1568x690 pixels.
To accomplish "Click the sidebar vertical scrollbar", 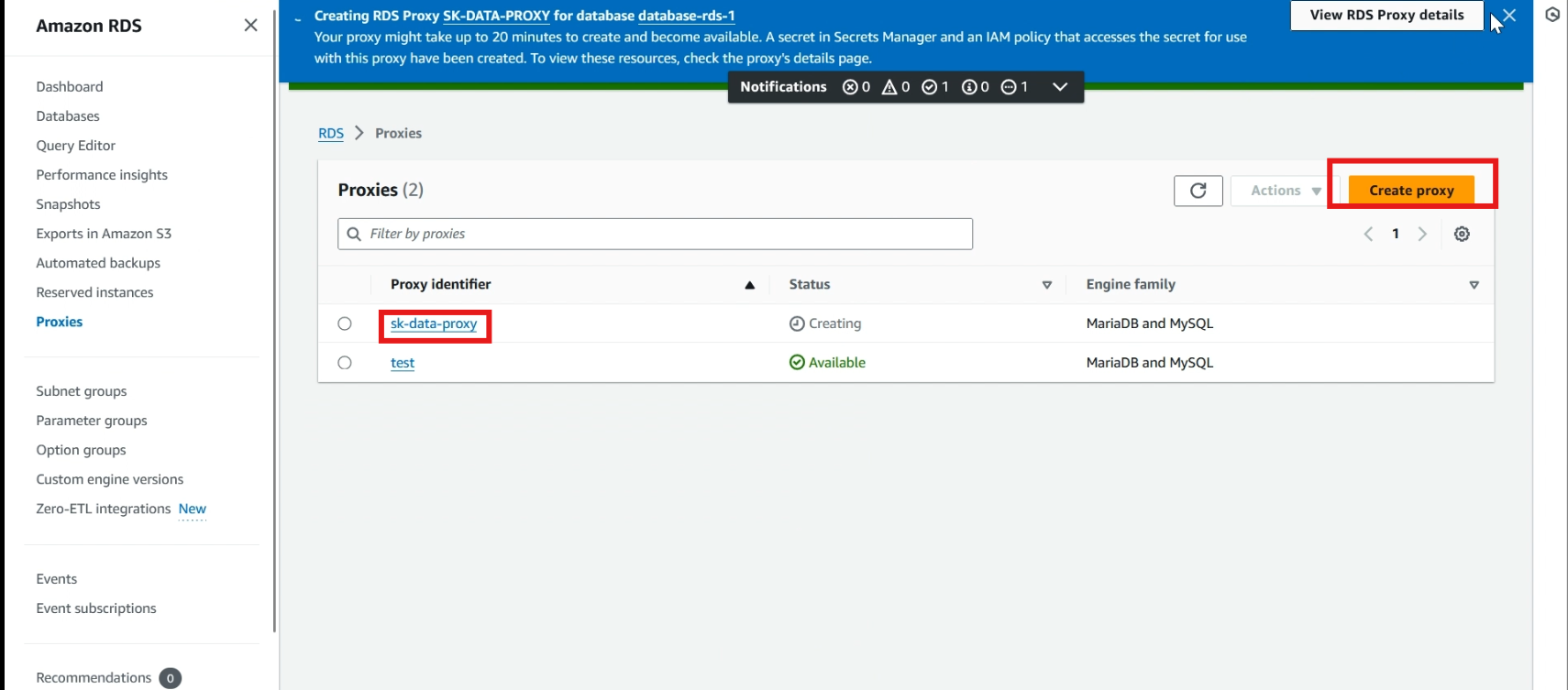I will click(274, 321).
